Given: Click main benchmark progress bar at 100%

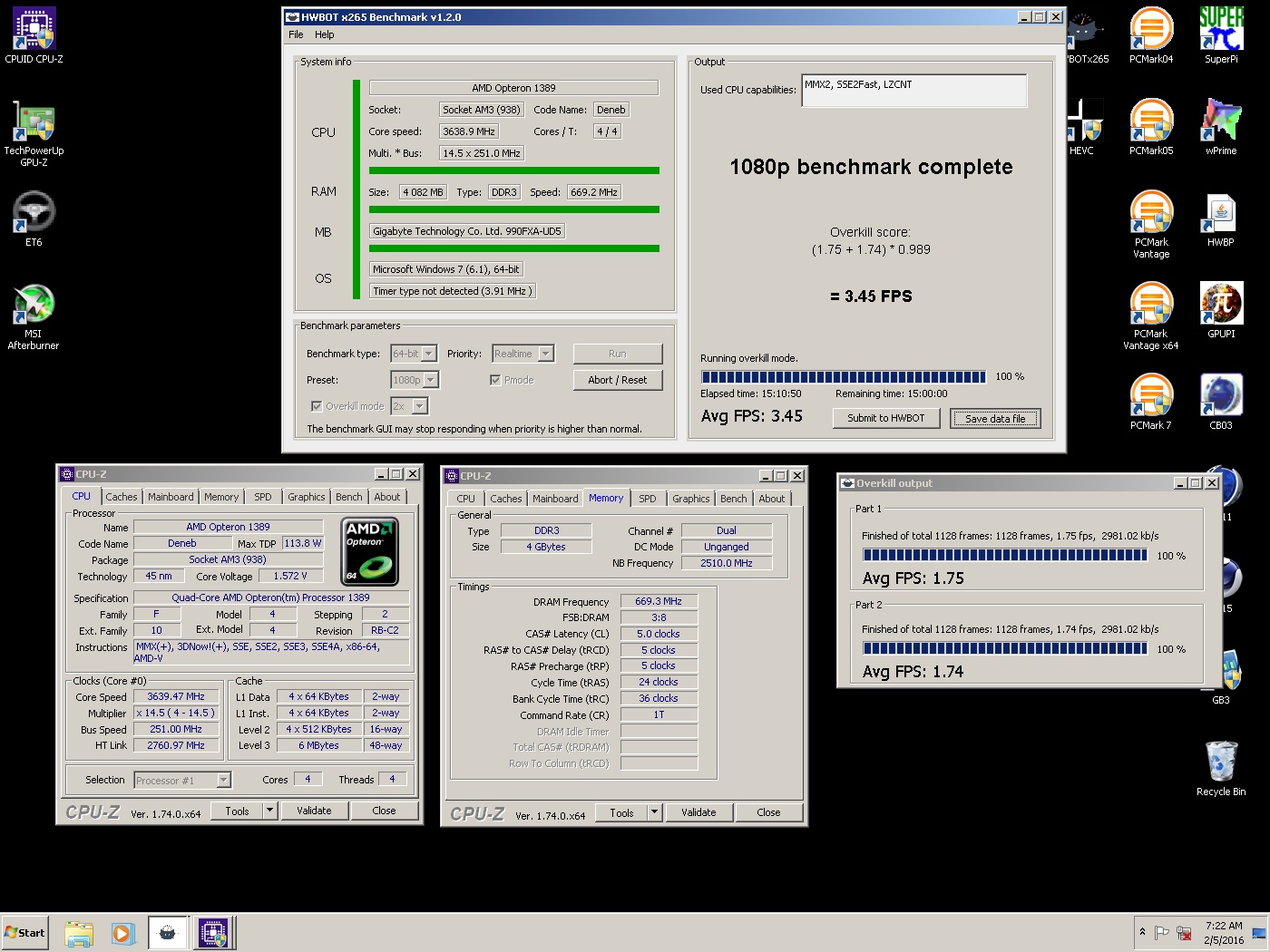Looking at the screenshot, I should coord(844,376).
